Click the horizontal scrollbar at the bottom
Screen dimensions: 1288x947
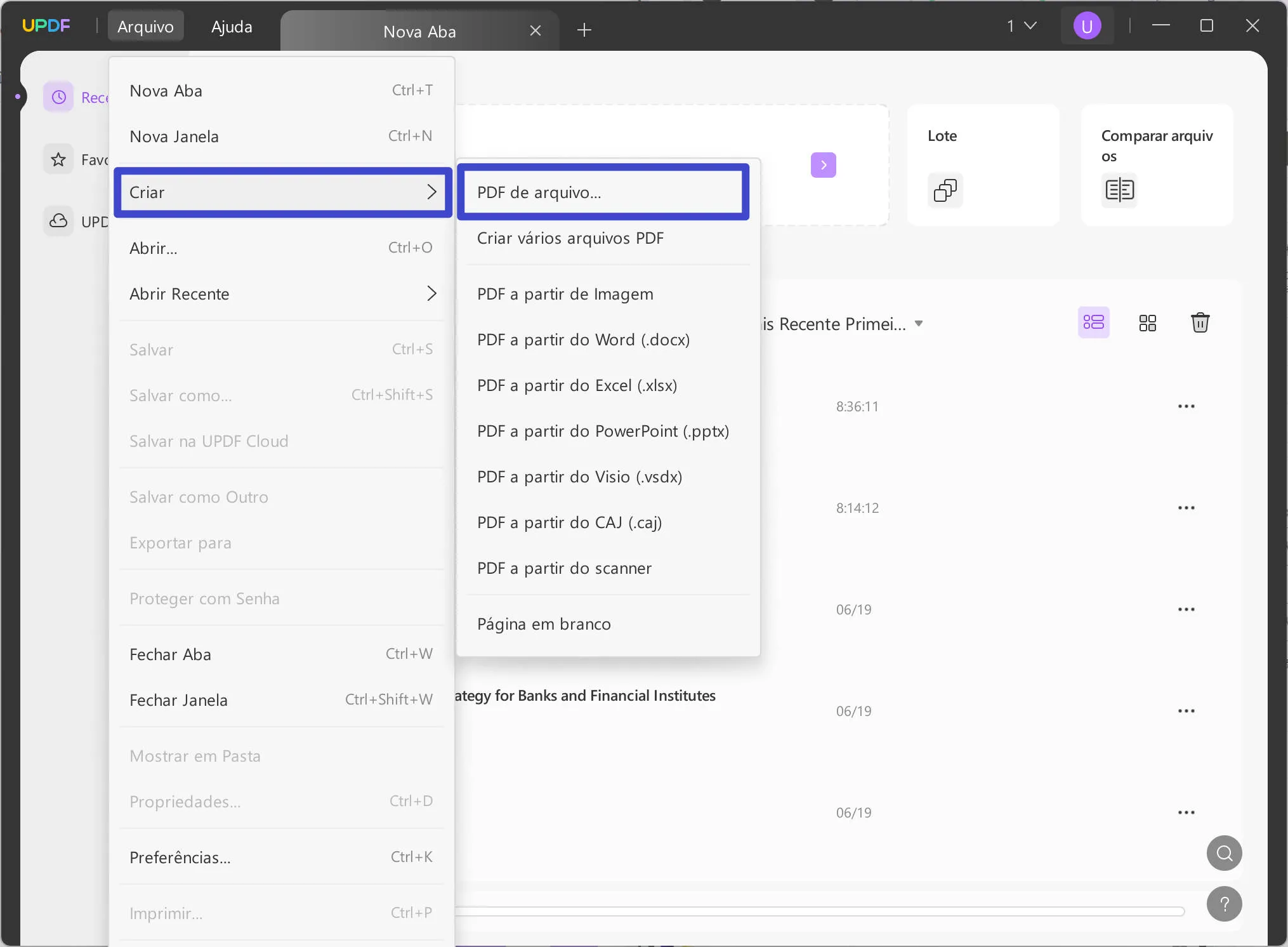click(x=820, y=911)
